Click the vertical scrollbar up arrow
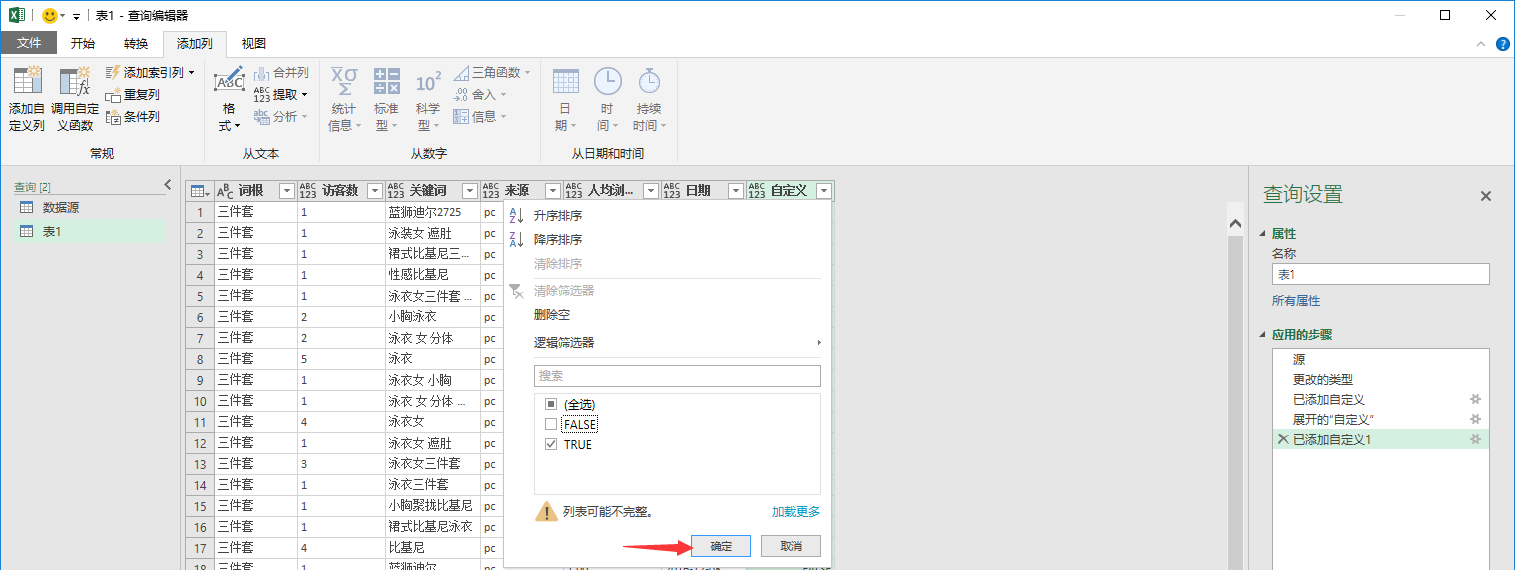 coord(1235,224)
